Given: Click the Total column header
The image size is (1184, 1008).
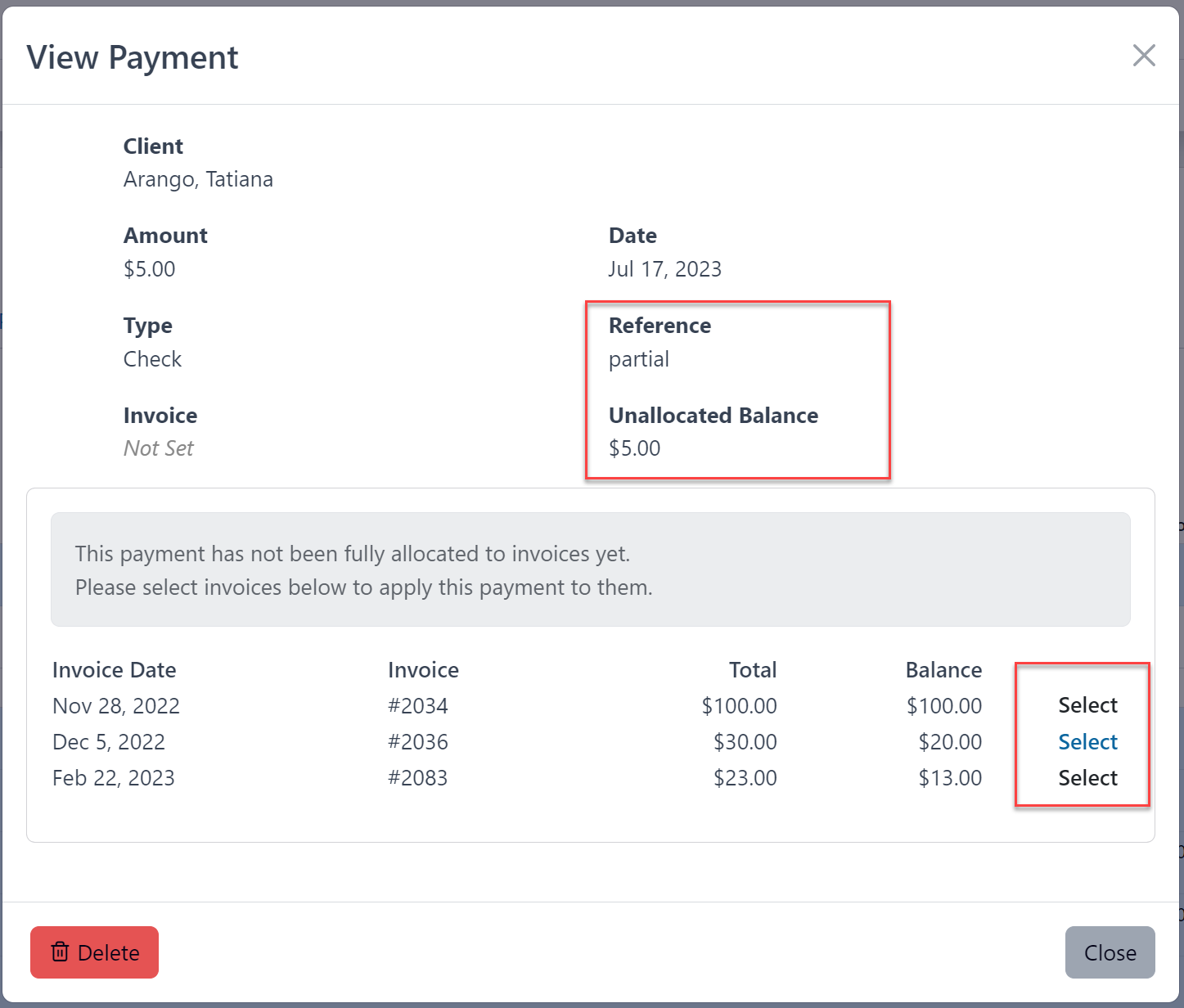Looking at the screenshot, I should tap(752, 669).
